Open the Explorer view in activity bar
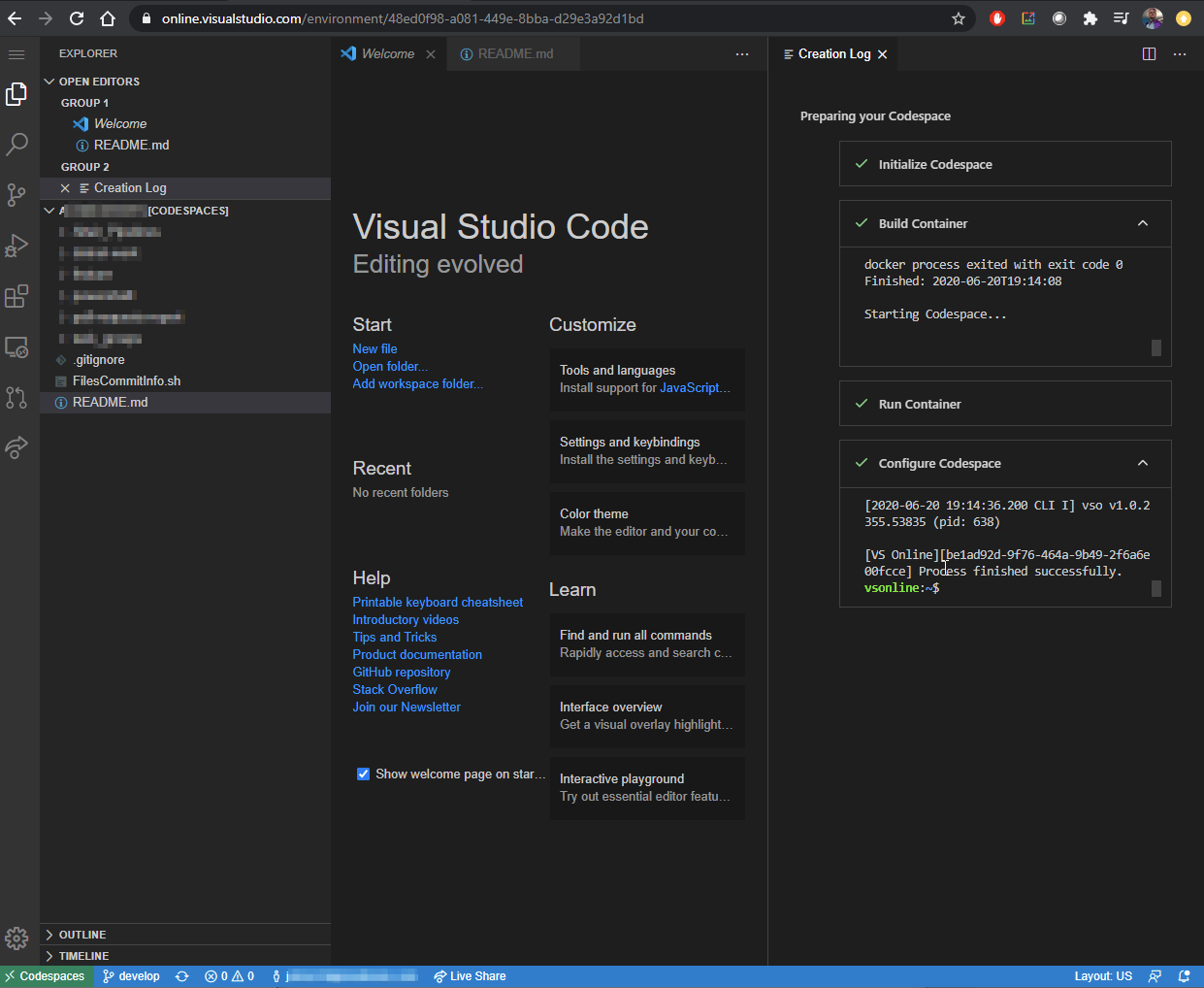This screenshot has height=988, width=1204. 16,94
